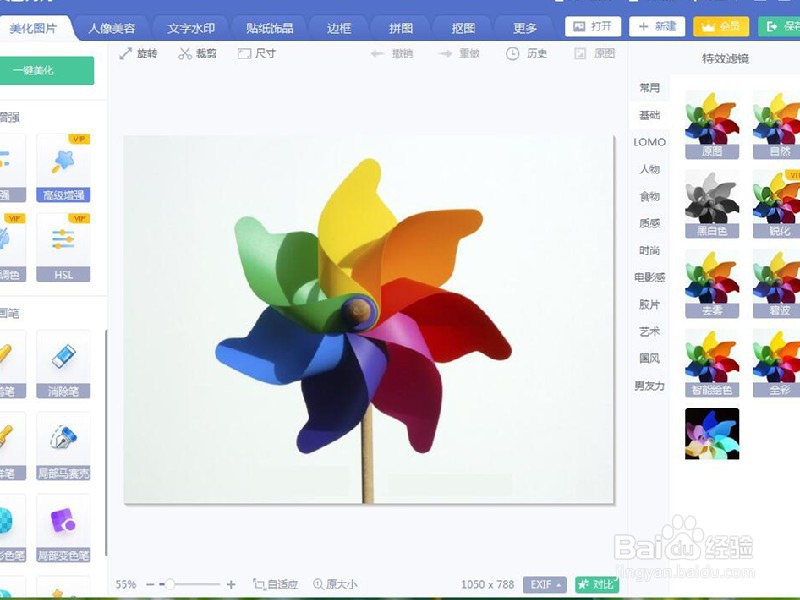Switch to the 抠图 tab

coord(463,29)
